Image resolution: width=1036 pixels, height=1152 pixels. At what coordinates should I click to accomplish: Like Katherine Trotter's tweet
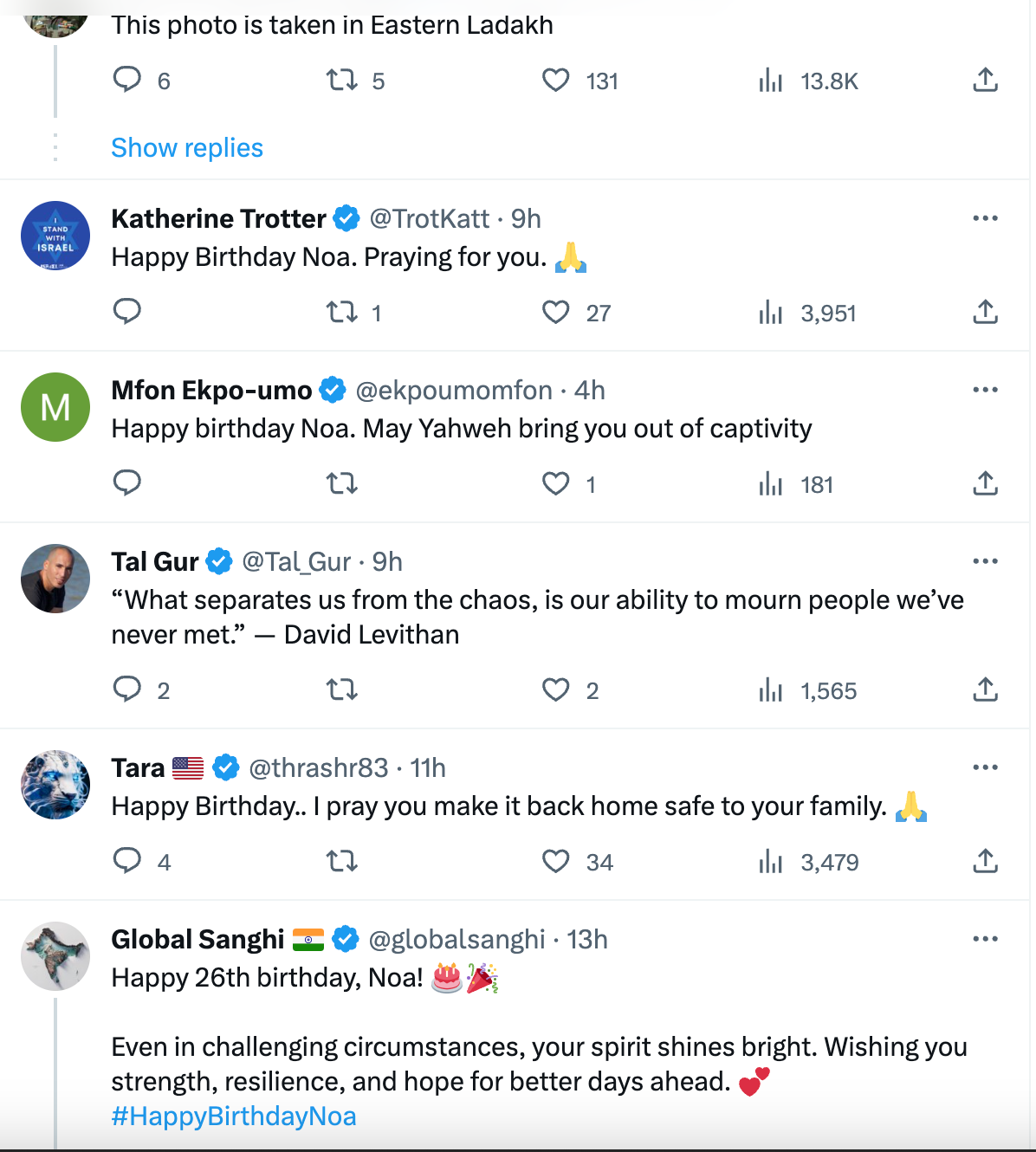click(556, 312)
